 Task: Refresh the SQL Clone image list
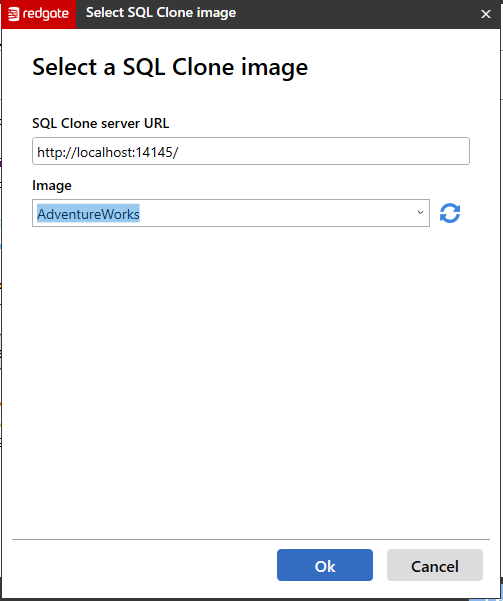point(450,213)
